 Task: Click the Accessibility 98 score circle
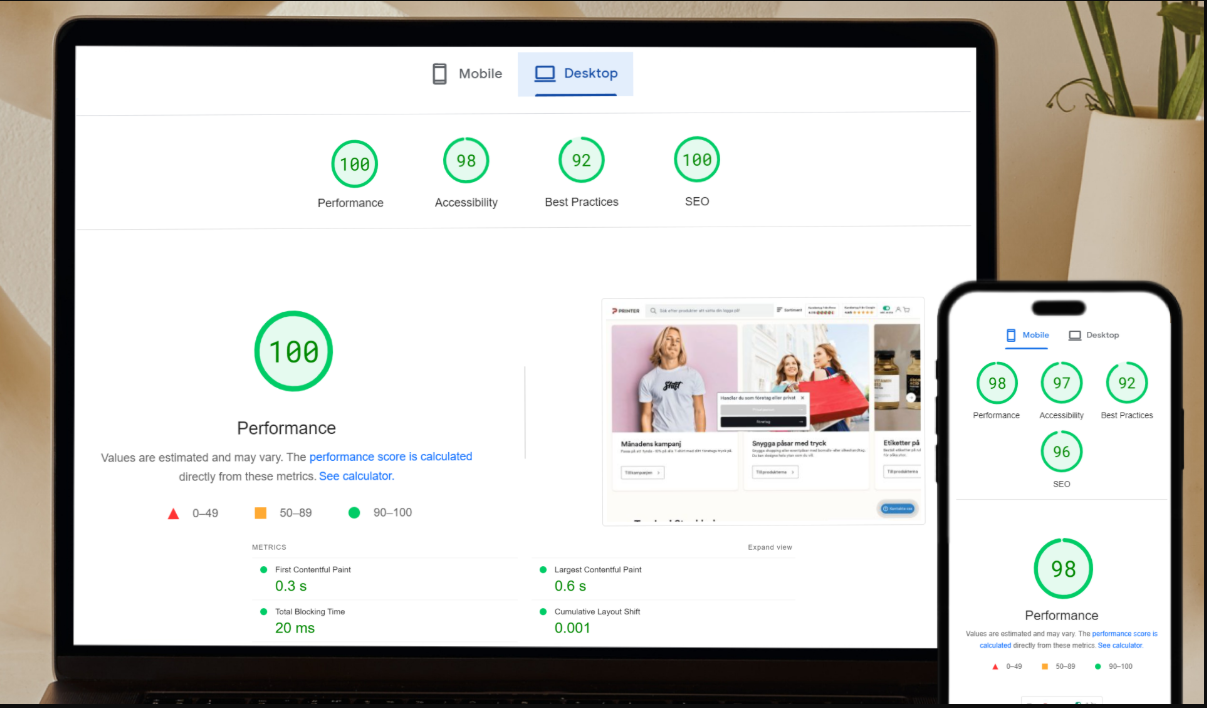(x=466, y=161)
